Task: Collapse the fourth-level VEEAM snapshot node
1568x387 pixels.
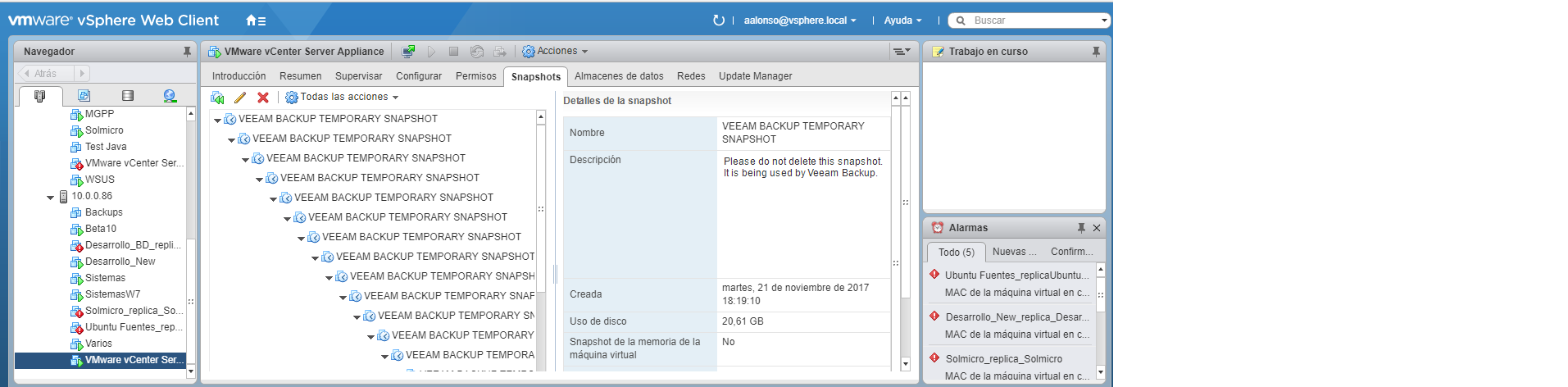Action: (259, 179)
